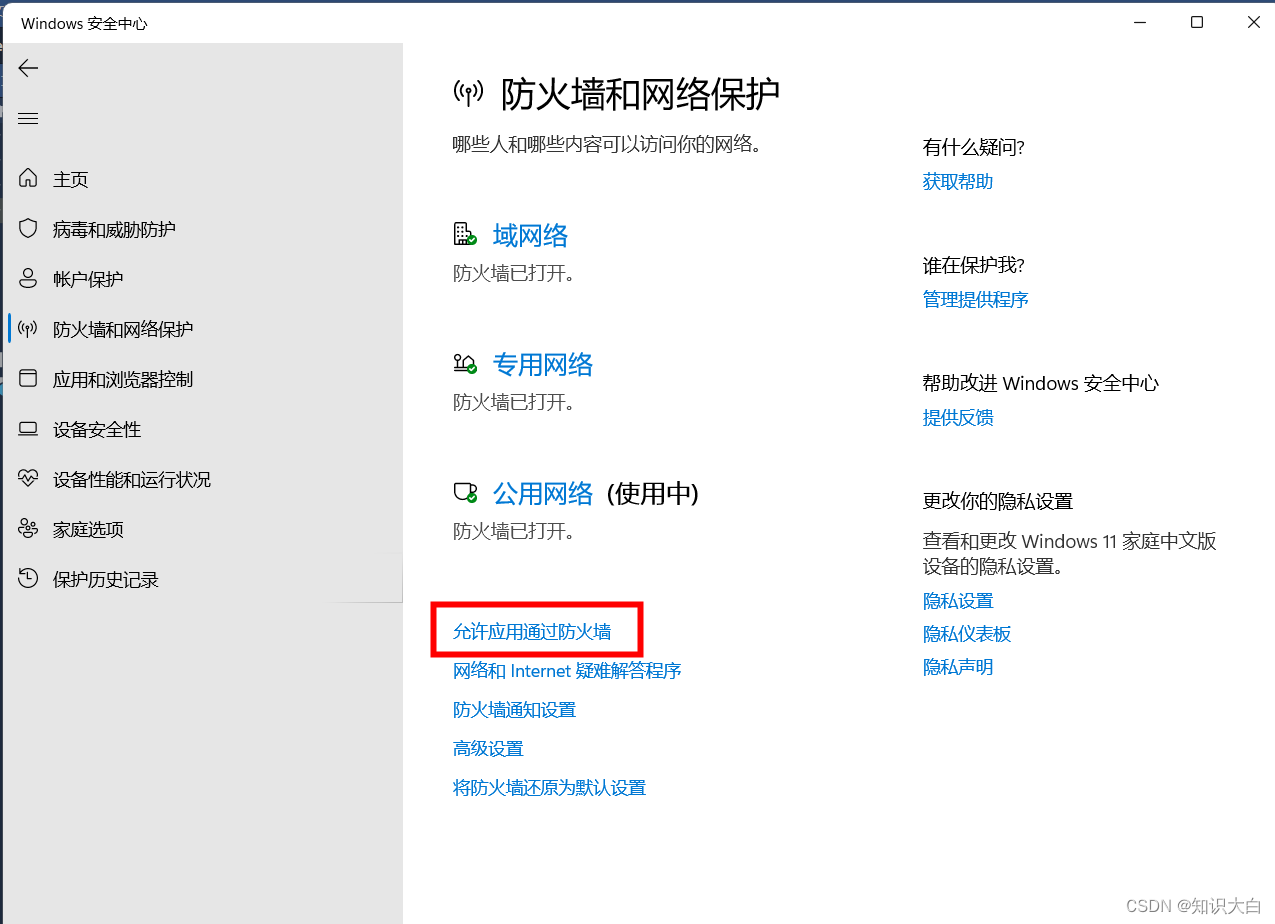Image resolution: width=1275 pixels, height=924 pixels.
Task: Click the building icon beside 域网络
Action: 465,235
